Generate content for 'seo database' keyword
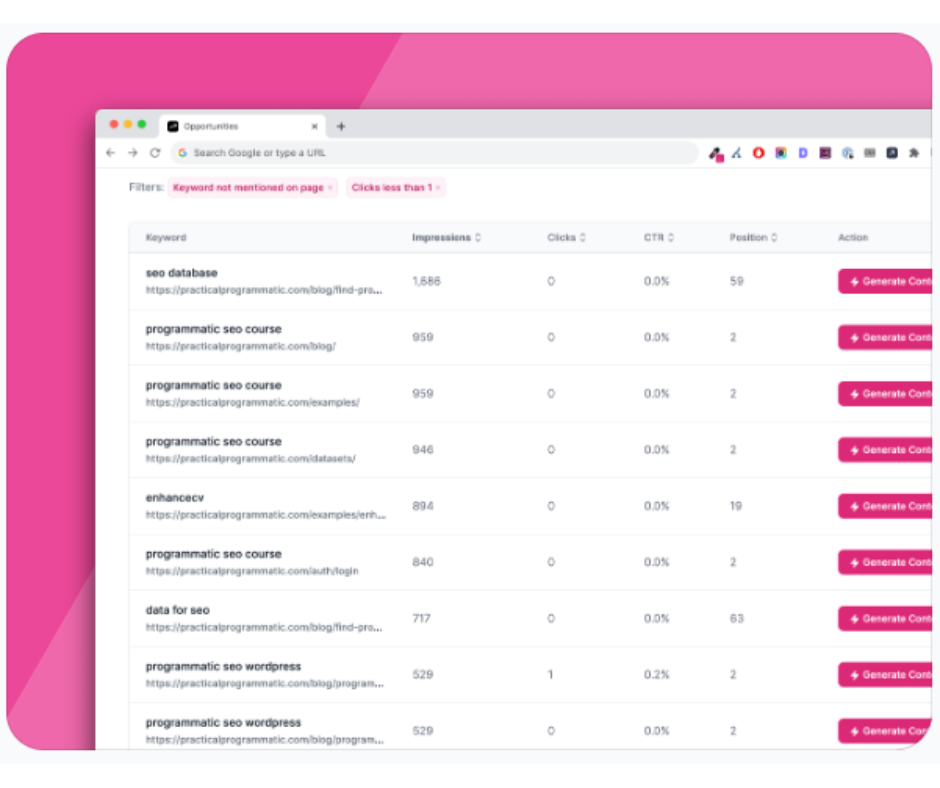 point(885,281)
